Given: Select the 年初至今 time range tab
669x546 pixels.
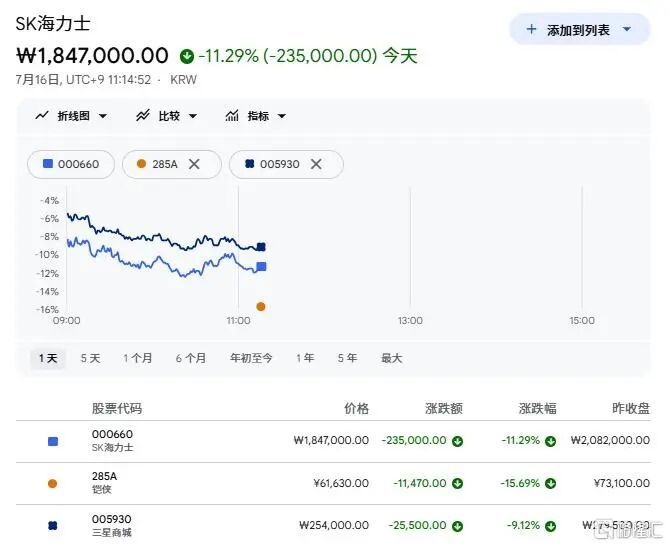Looking at the screenshot, I should tap(251, 358).
